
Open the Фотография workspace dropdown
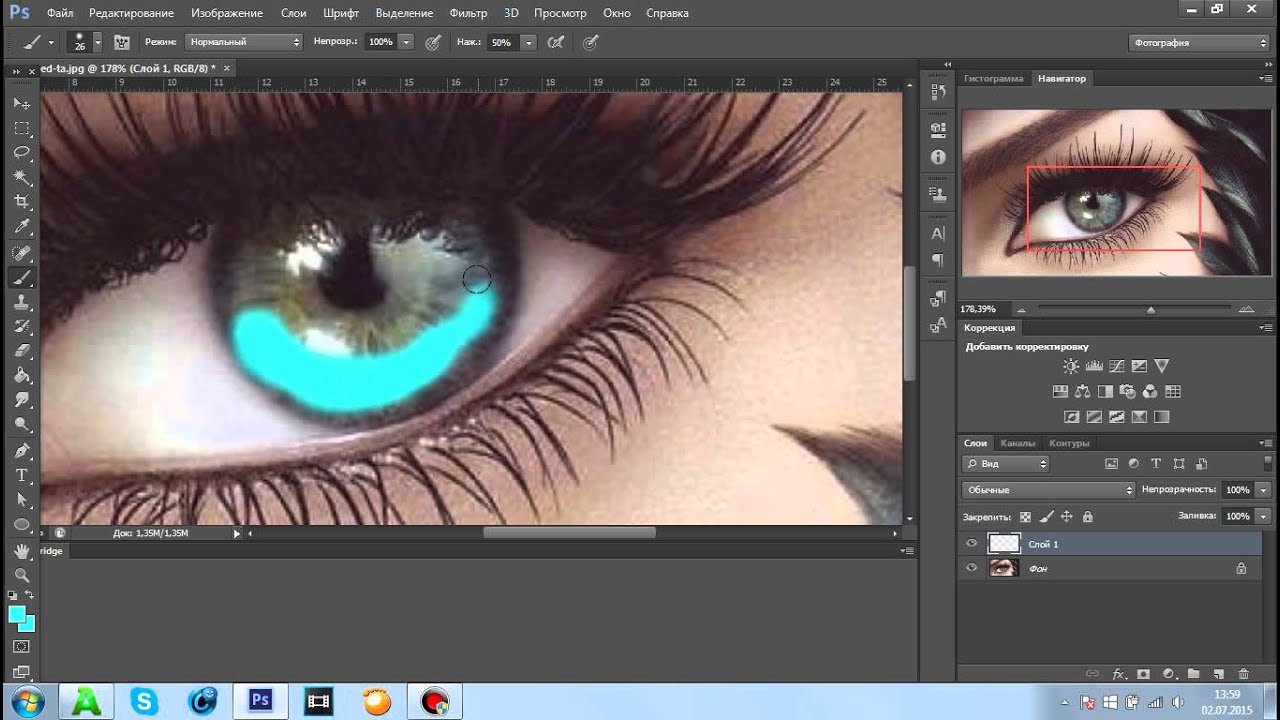point(1199,43)
